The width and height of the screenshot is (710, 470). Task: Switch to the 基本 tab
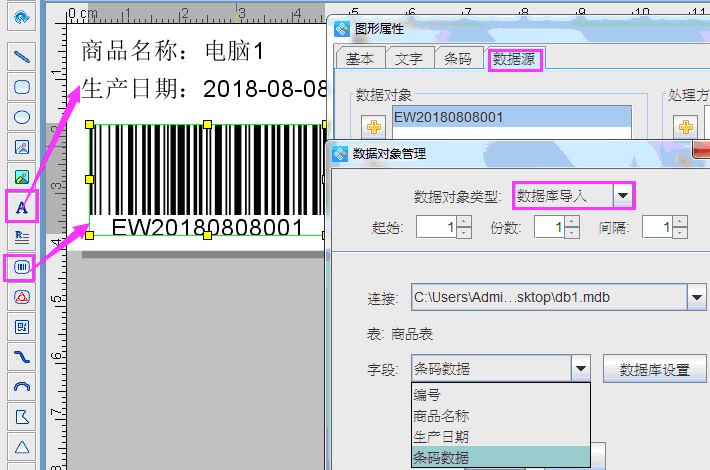pos(358,59)
